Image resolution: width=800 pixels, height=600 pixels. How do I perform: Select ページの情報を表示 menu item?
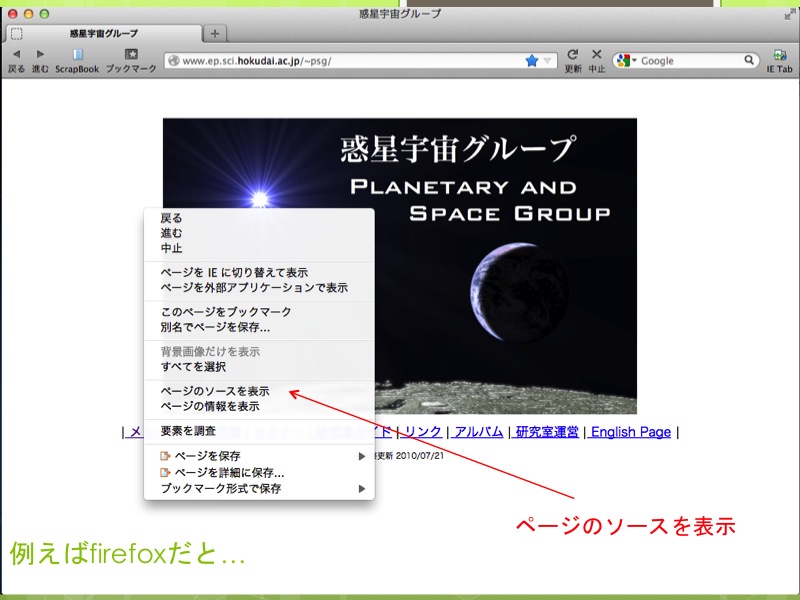click(259, 407)
